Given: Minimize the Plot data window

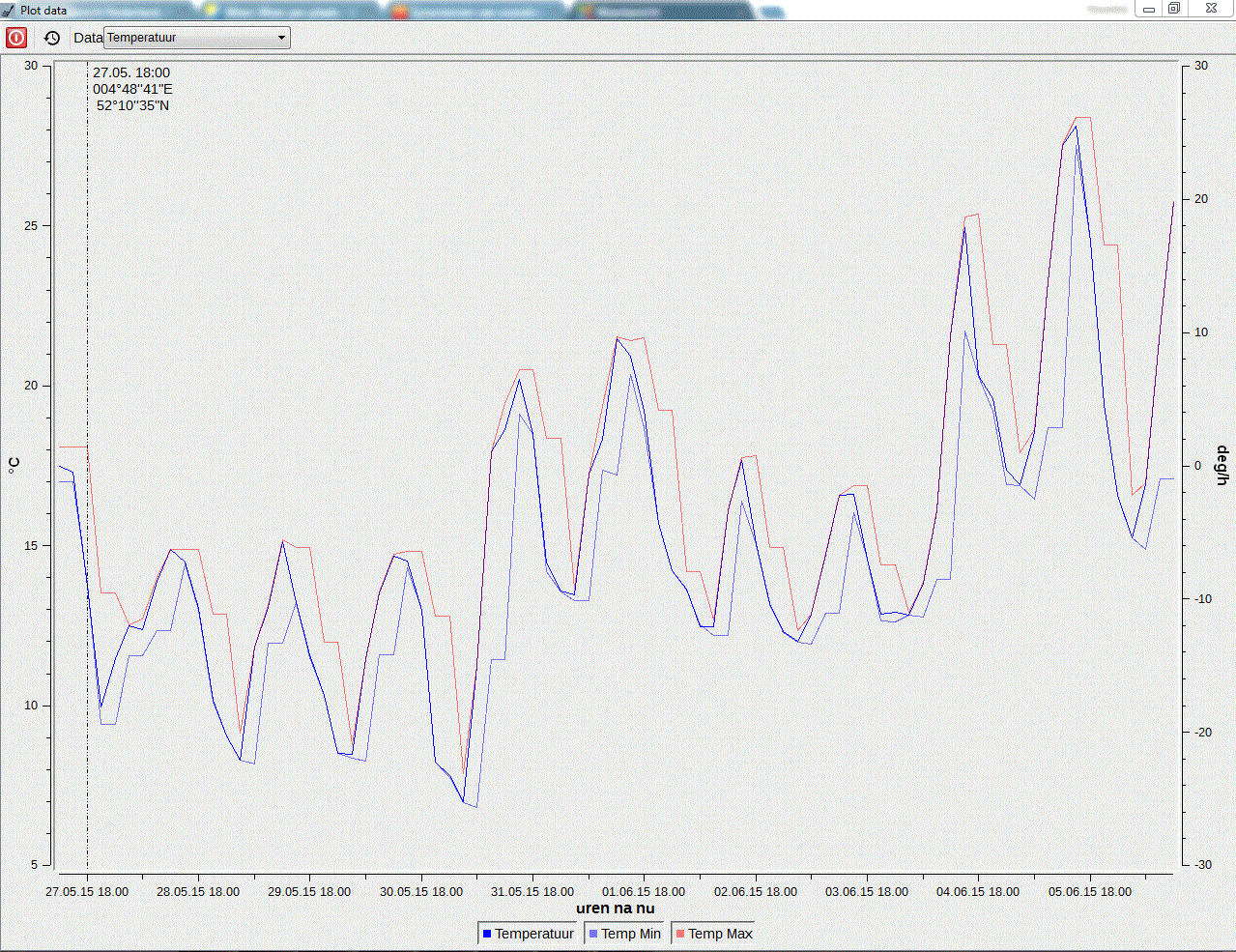Looking at the screenshot, I should 1149,9.
